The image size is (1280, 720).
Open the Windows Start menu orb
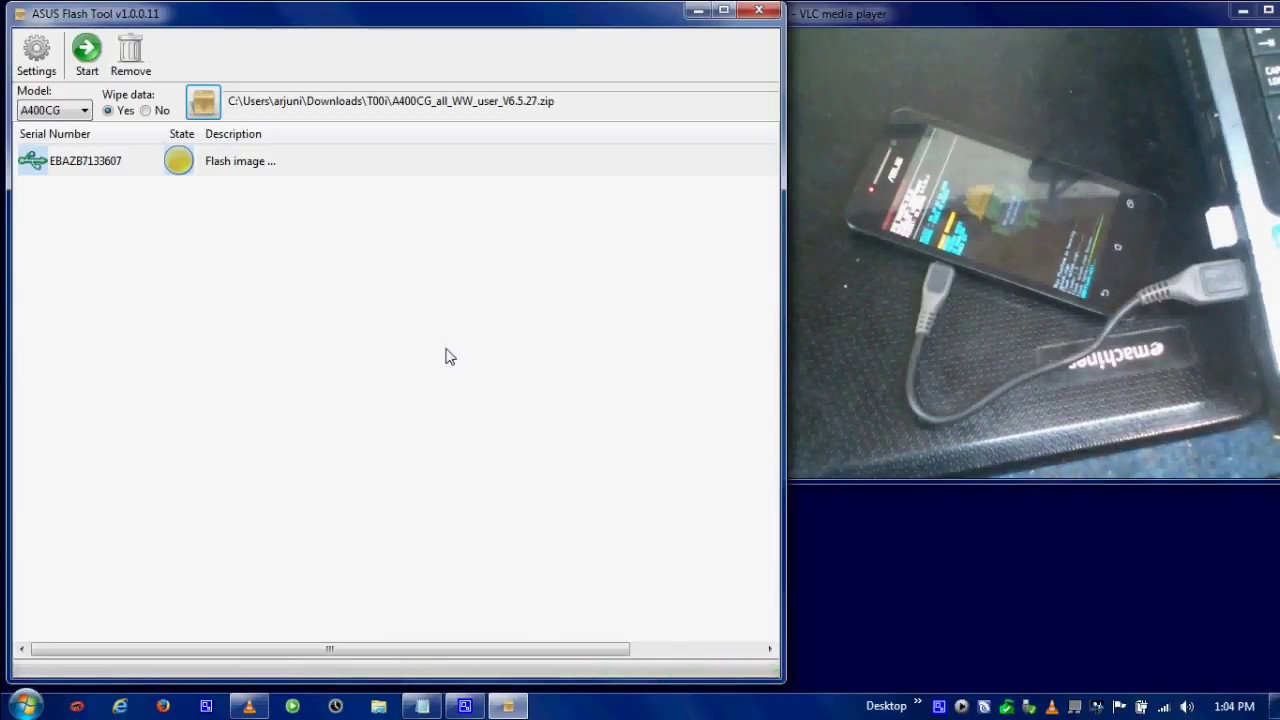(x=25, y=705)
